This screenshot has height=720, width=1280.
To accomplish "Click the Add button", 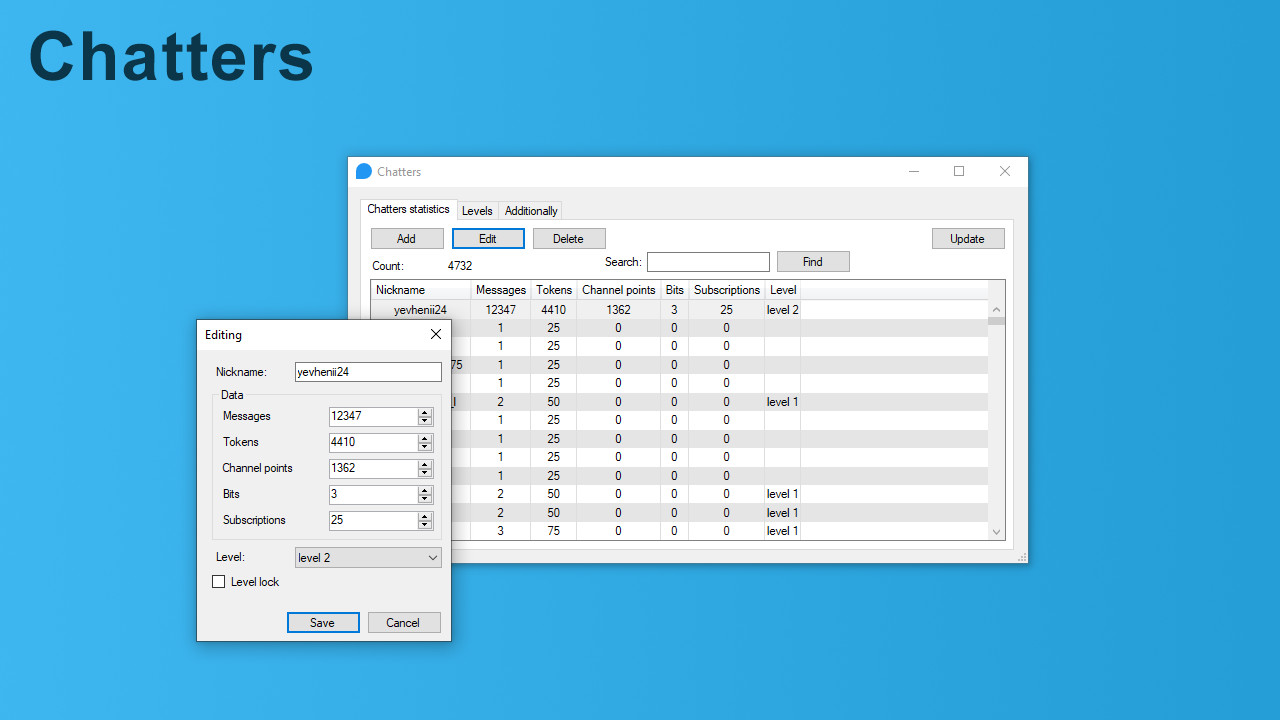I will tap(407, 238).
